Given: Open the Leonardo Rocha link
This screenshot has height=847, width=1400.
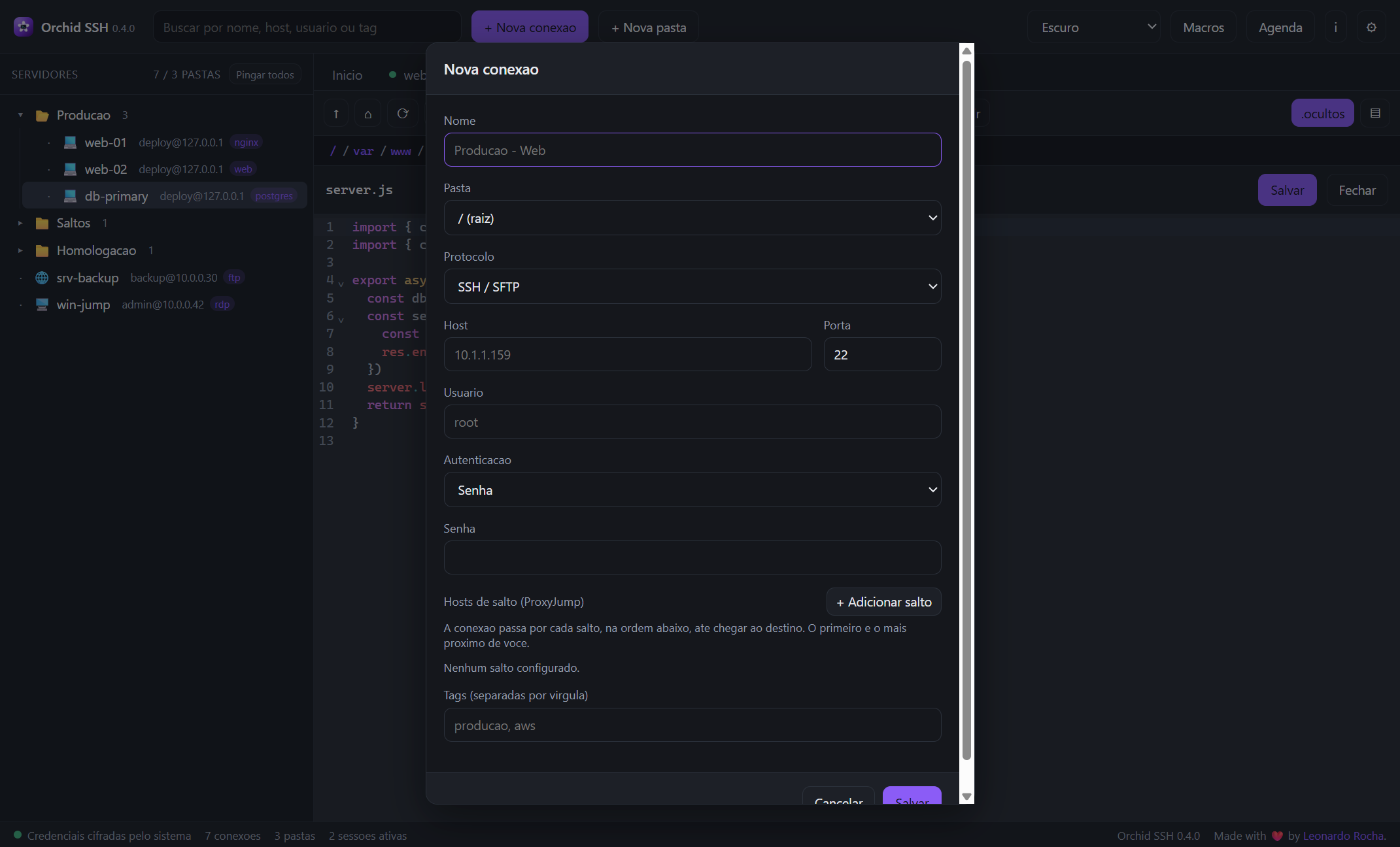Looking at the screenshot, I should point(1343,836).
